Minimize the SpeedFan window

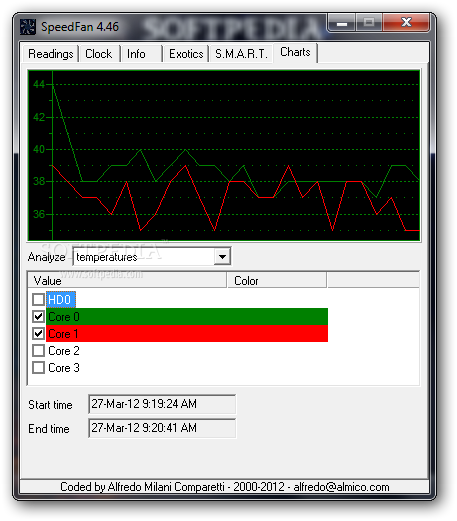(342, 23)
